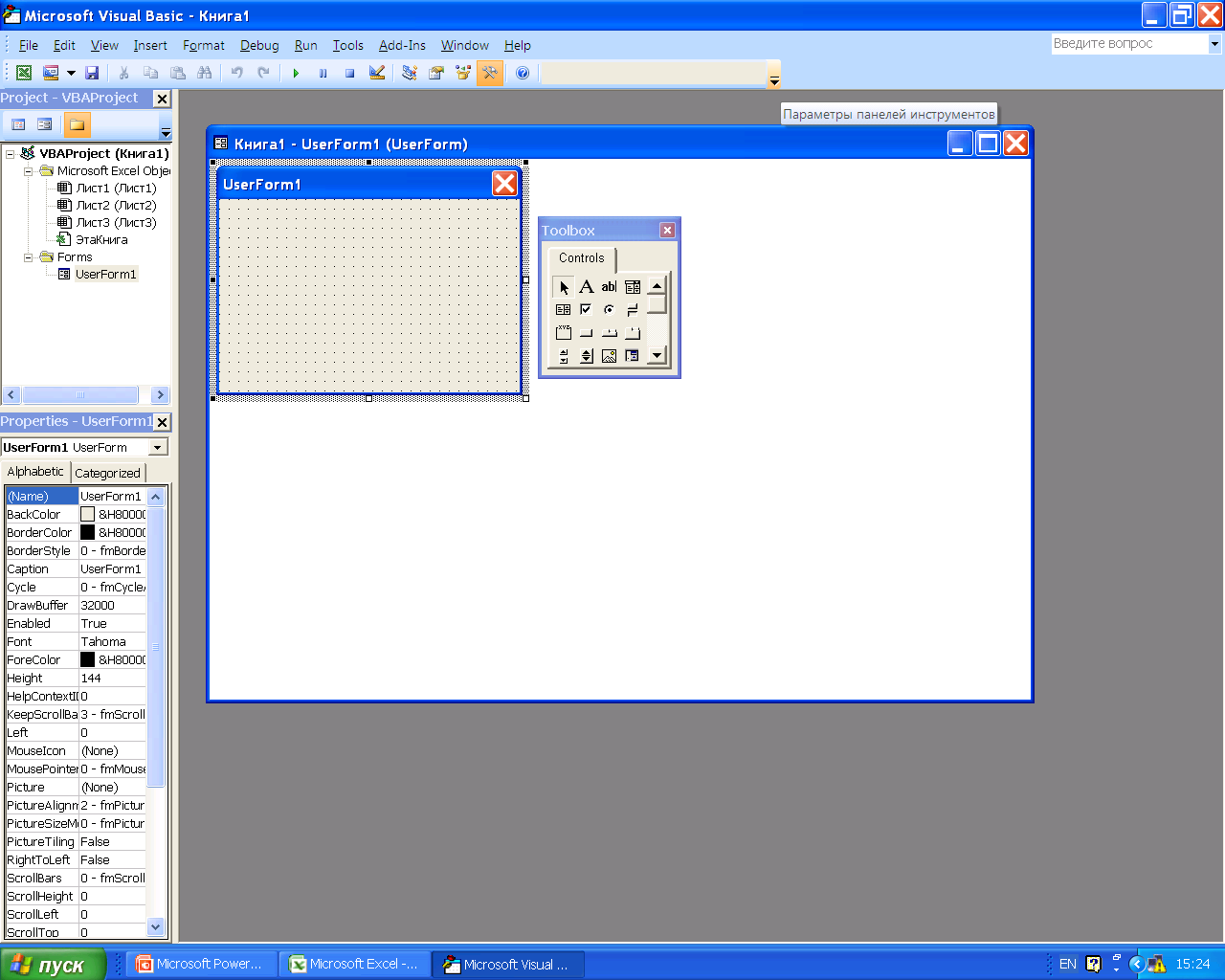Open the Object Browser toolbar icon

(x=463, y=73)
